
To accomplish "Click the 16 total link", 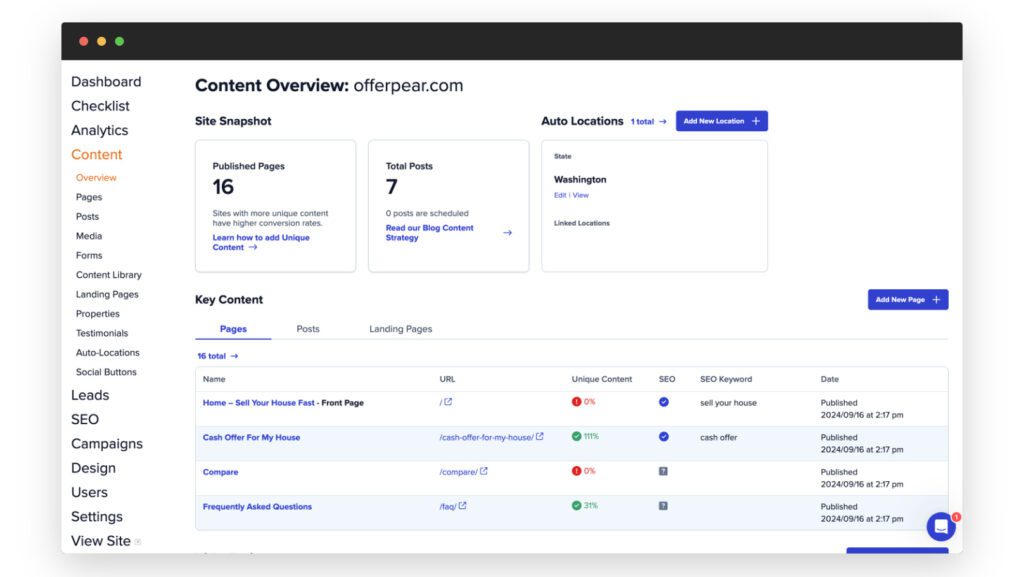I will (212, 356).
